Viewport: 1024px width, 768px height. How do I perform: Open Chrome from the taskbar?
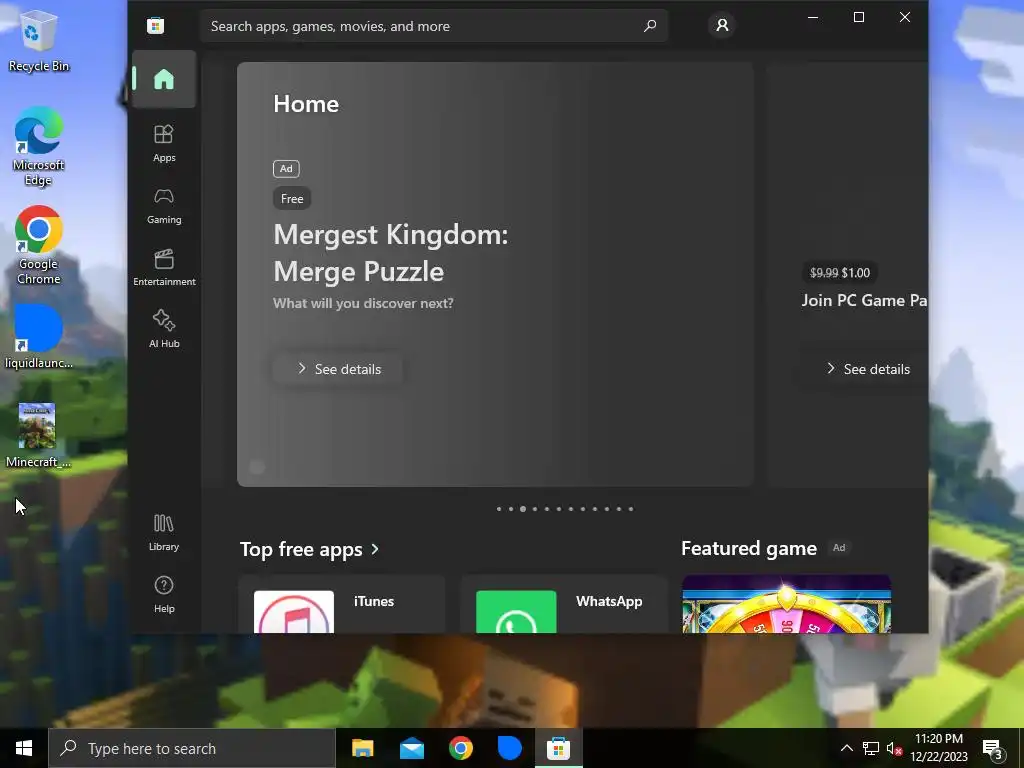tap(460, 748)
